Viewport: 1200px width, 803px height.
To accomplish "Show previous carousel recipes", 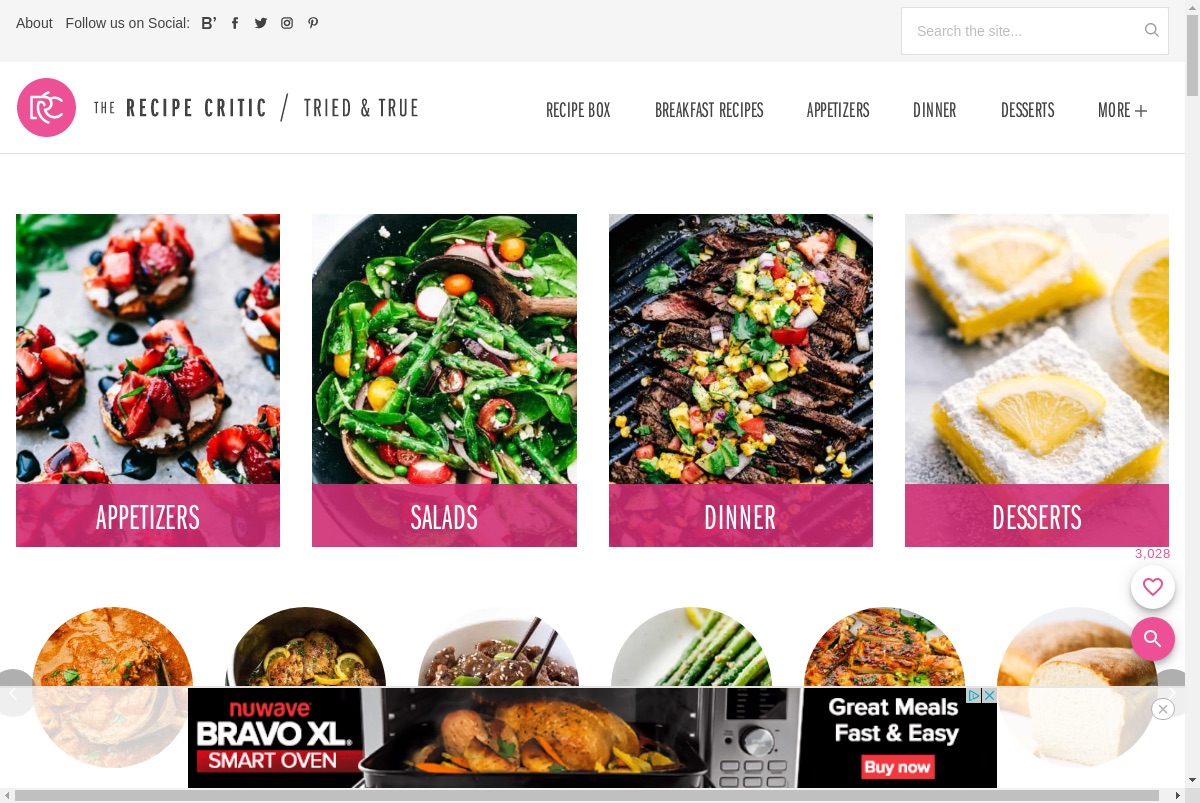I will tap(12, 692).
